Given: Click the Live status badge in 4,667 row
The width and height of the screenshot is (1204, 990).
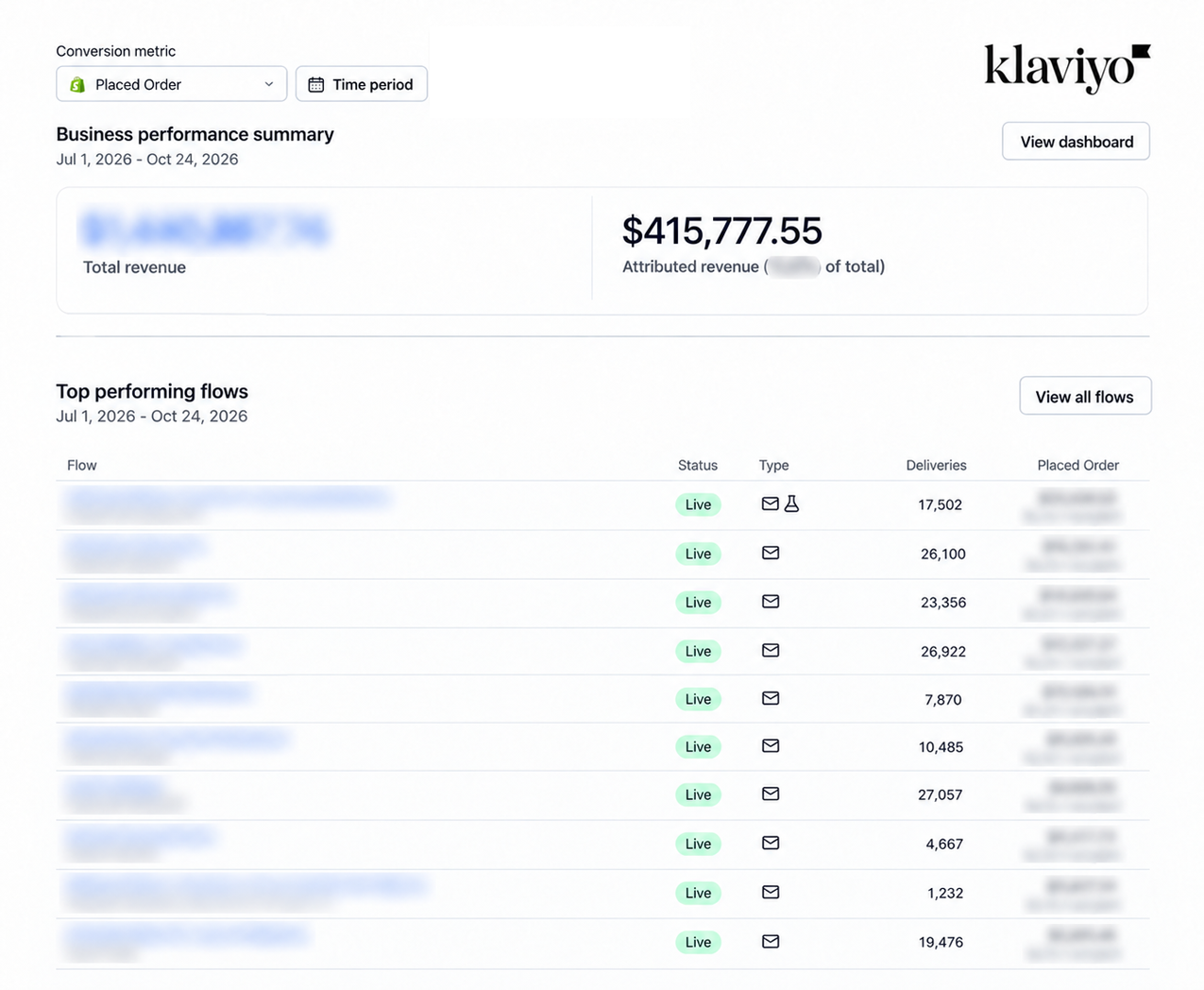Looking at the screenshot, I should [698, 844].
